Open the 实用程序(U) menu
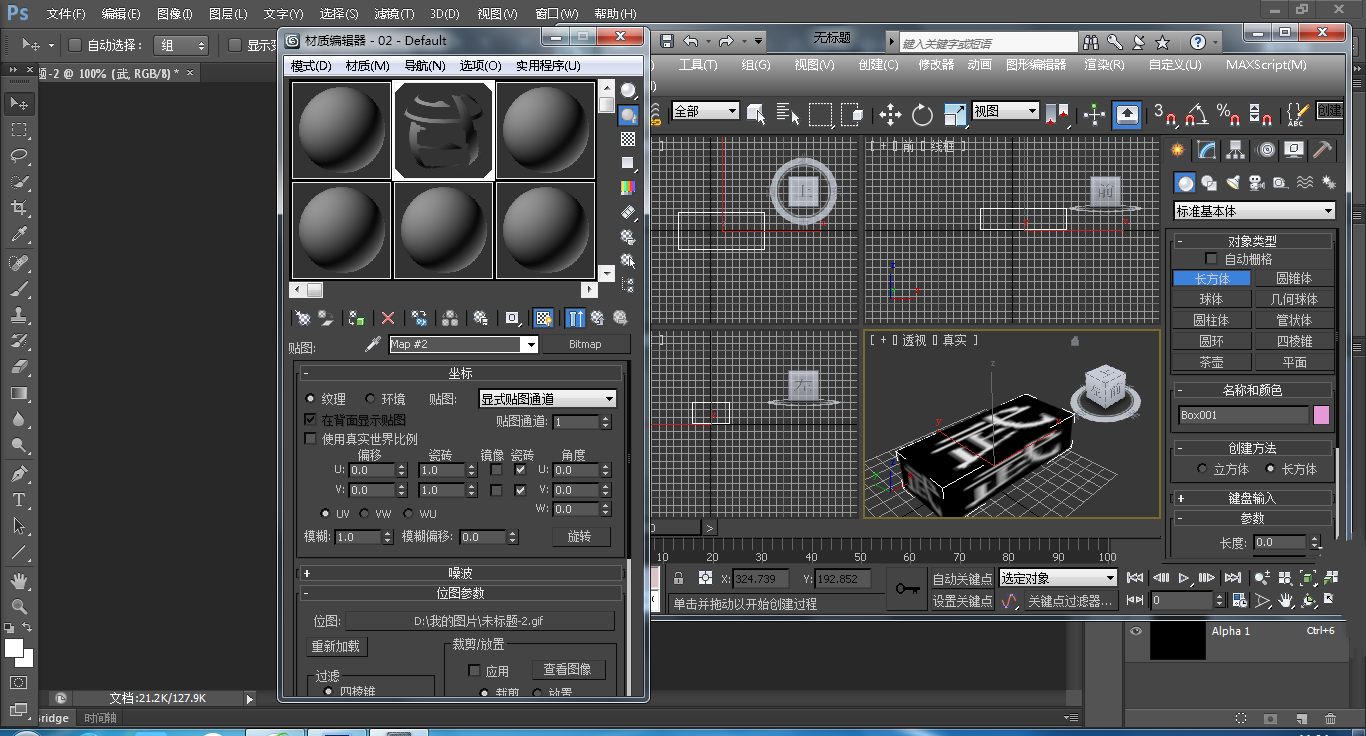Viewport: 1366px width, 736px height. point(548,65)
